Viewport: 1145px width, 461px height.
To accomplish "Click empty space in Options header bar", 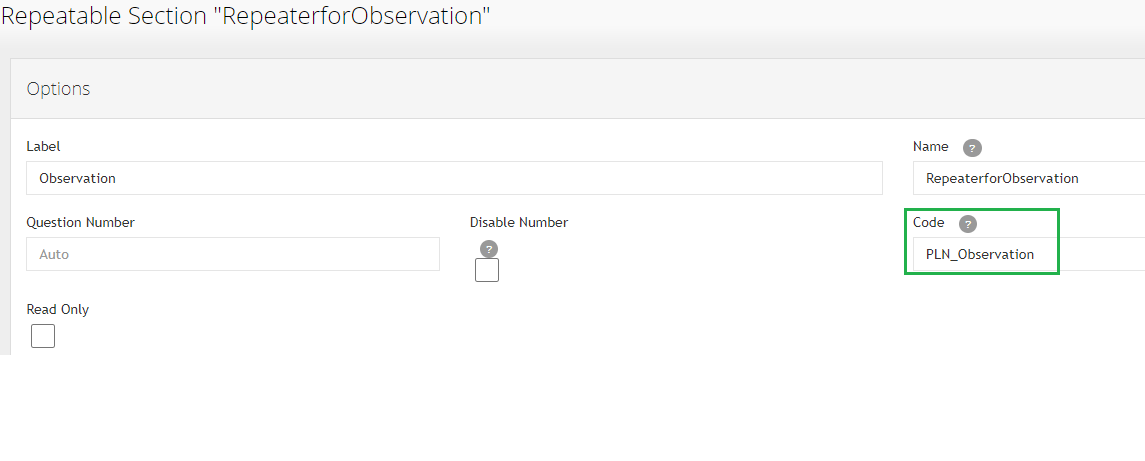I will pyautogui.click(x=584, y=89).
